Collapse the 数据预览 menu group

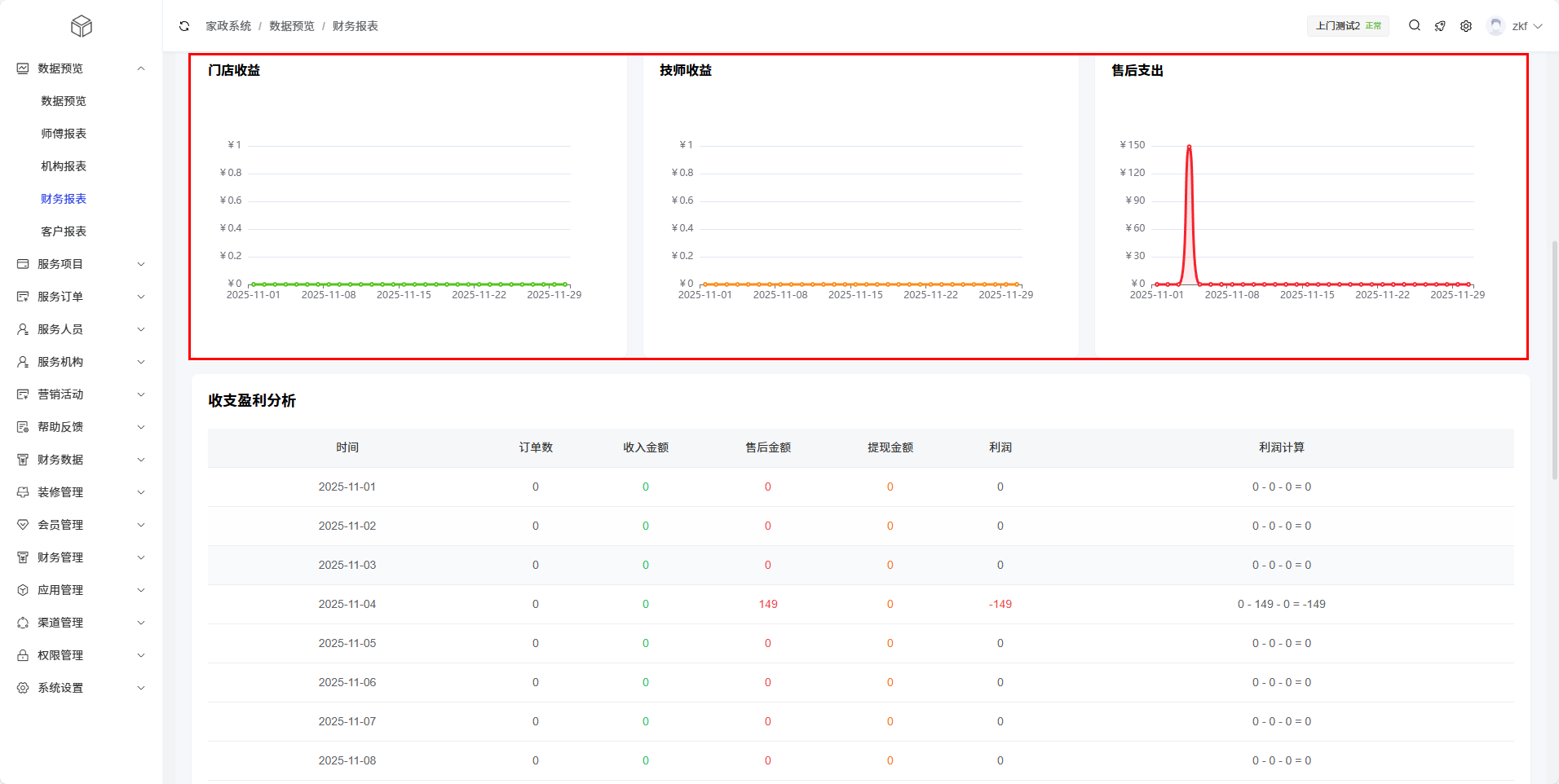click(141, 68)
